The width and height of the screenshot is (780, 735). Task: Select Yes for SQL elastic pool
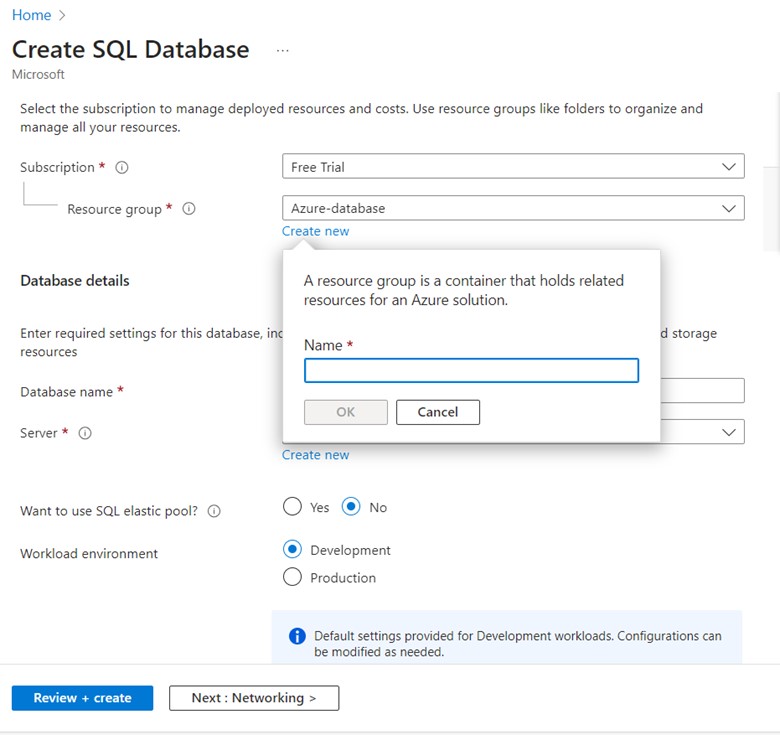(x=292, y=507)
